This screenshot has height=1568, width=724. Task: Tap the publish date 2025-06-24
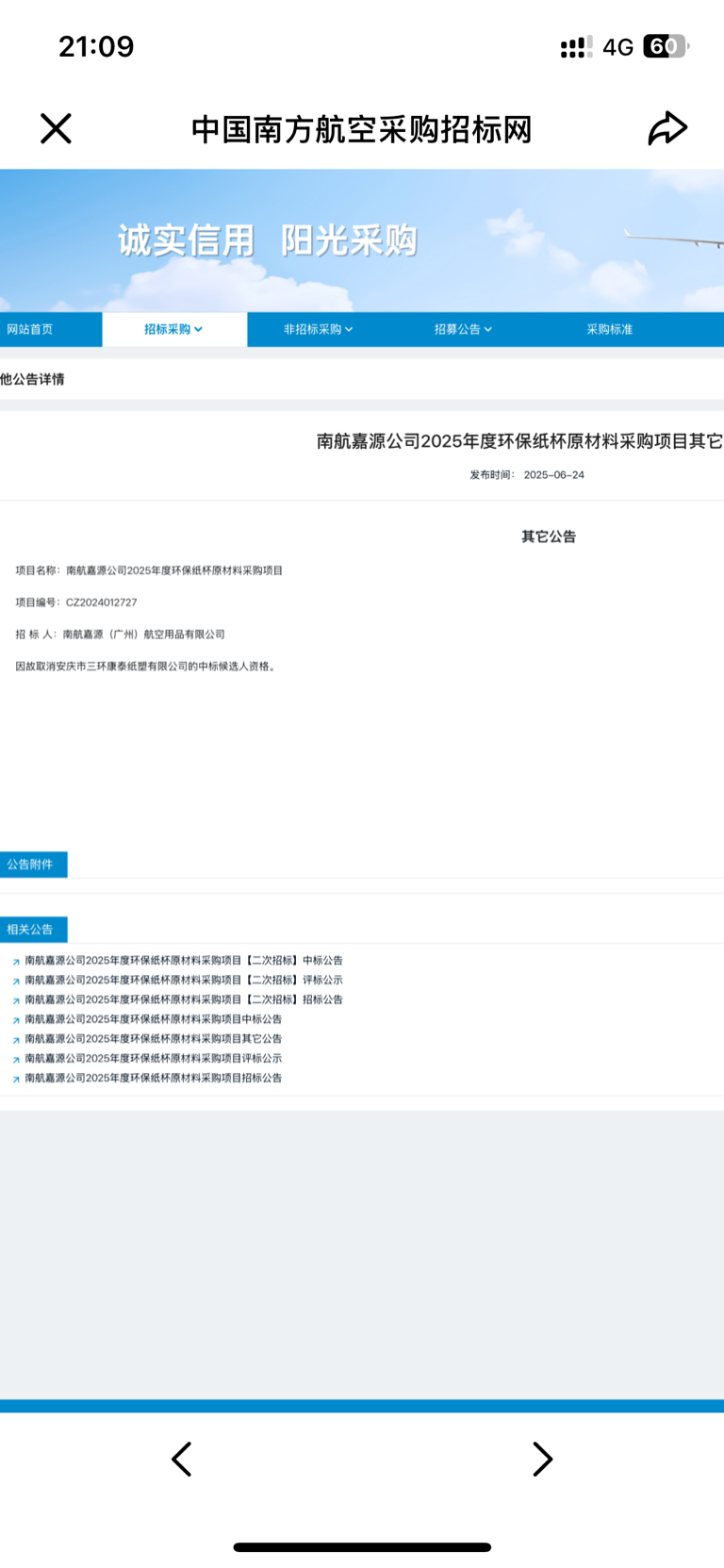coord(553,475)
